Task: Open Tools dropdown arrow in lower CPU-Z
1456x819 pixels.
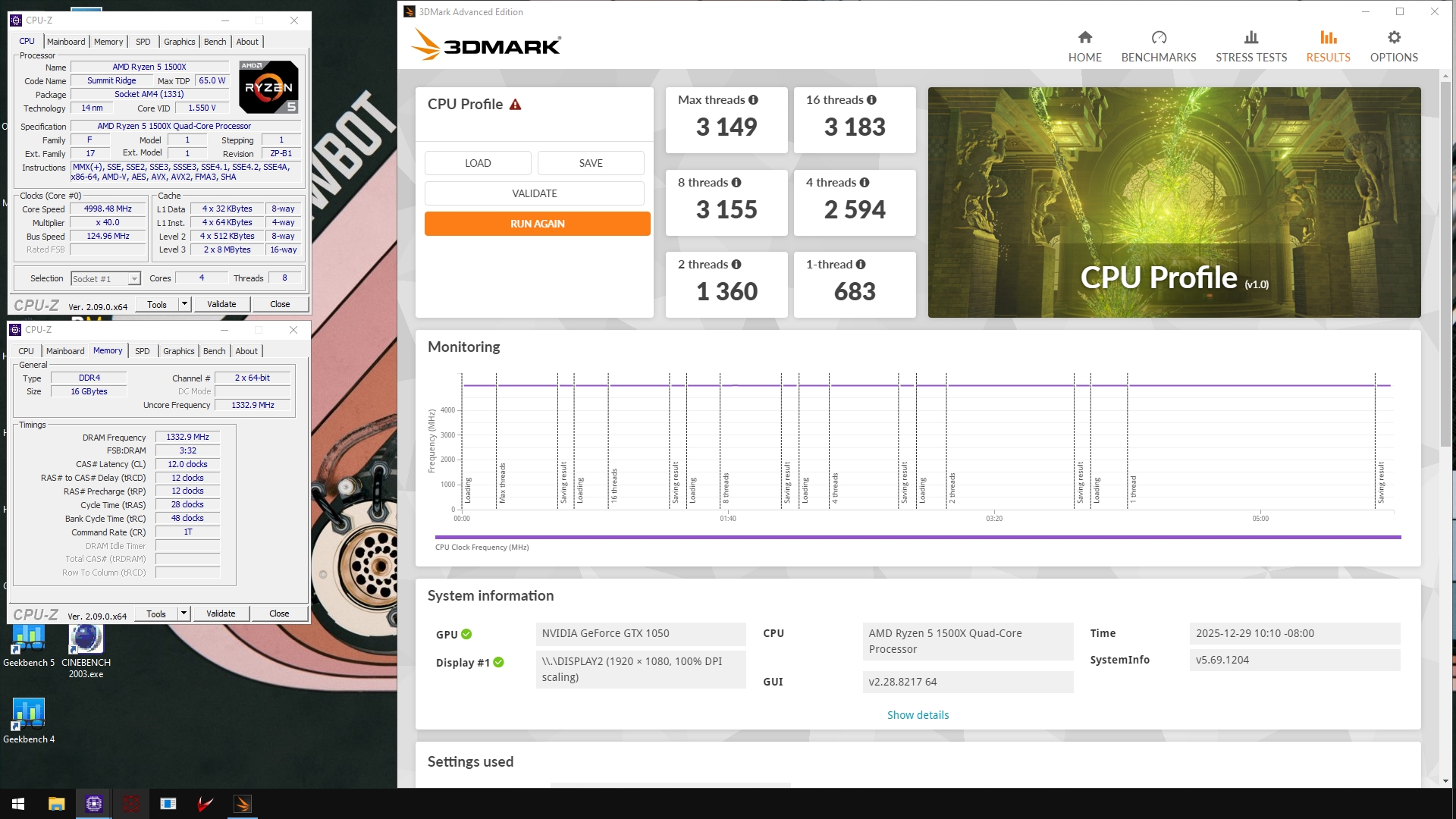Action: point(184,613)
